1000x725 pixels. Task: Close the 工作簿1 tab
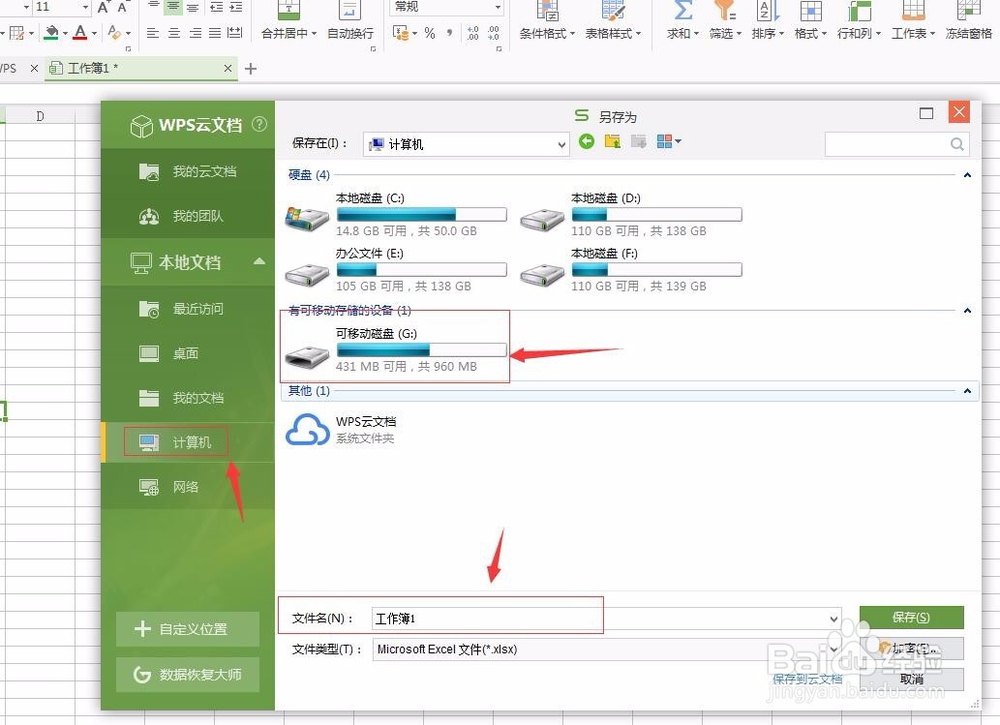pyautogui.click(x=228, y=68)
